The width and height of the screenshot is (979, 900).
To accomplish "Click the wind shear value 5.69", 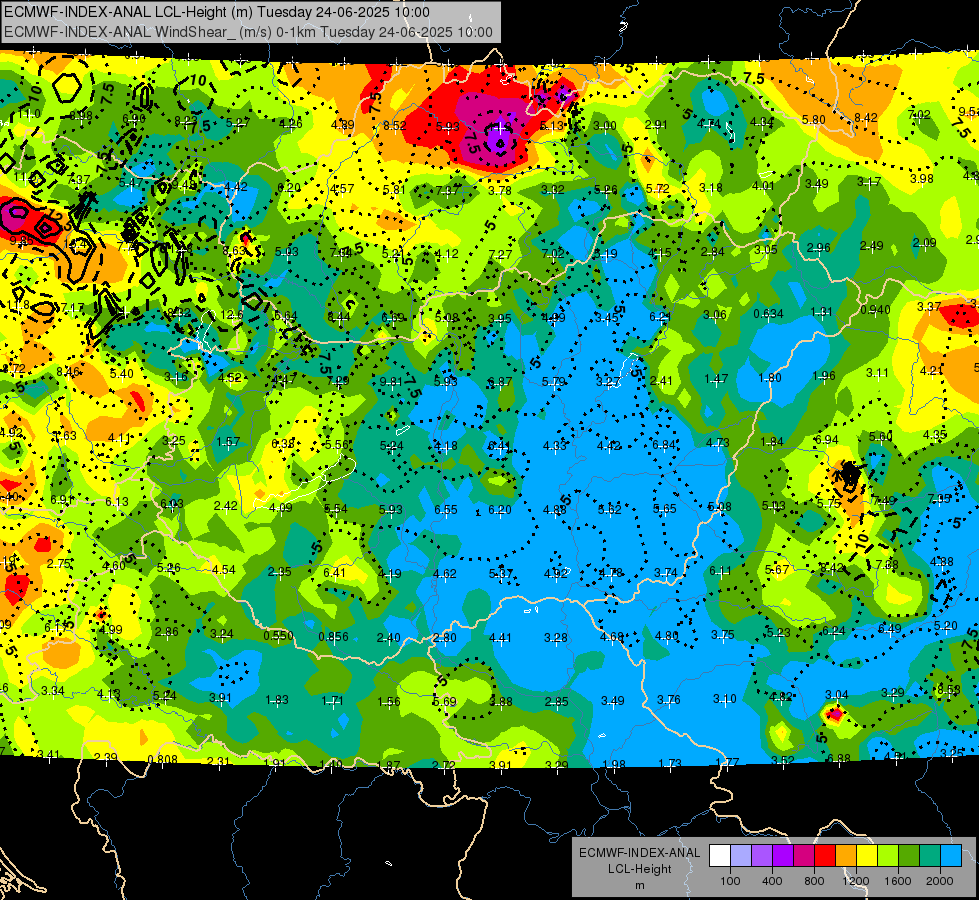I will 445,701.
